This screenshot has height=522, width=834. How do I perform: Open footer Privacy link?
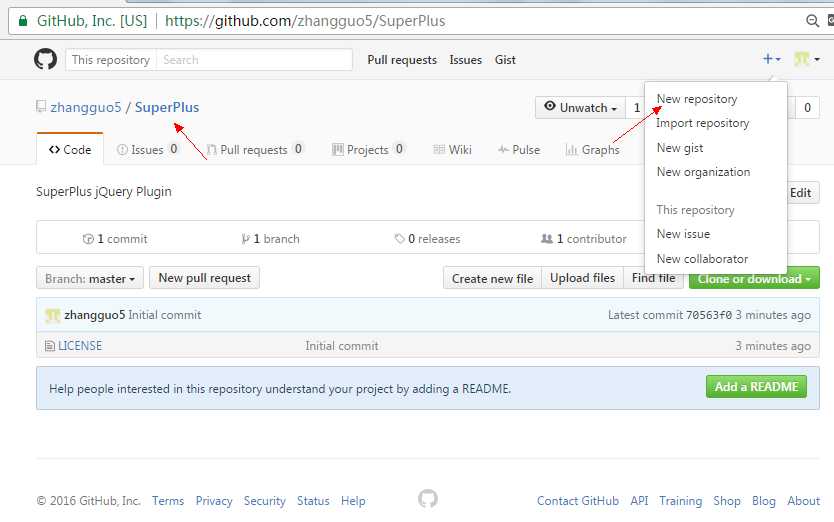(214, 501)
